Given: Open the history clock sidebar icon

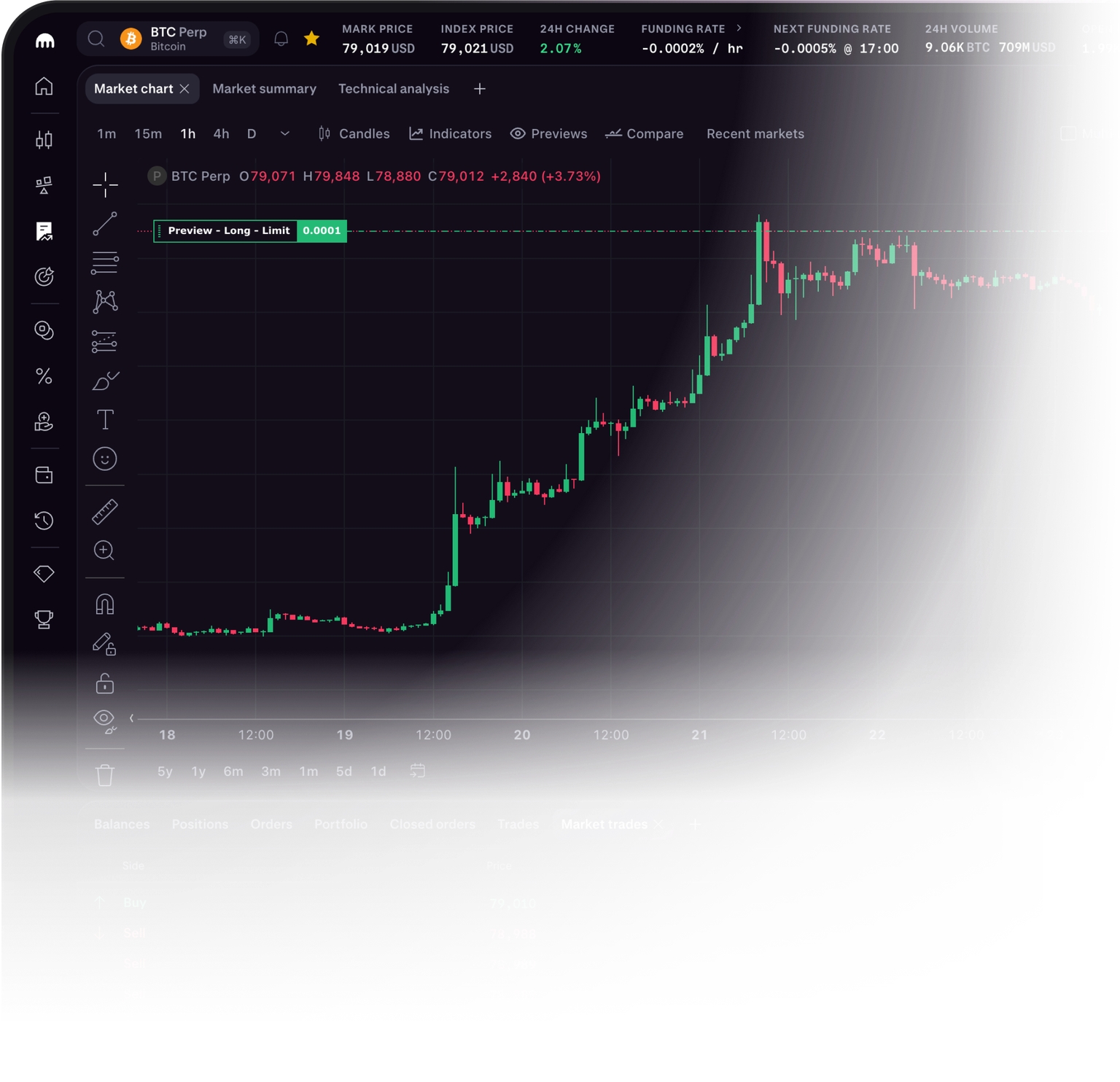Looking at the screenshot, I should pos(44,521).
